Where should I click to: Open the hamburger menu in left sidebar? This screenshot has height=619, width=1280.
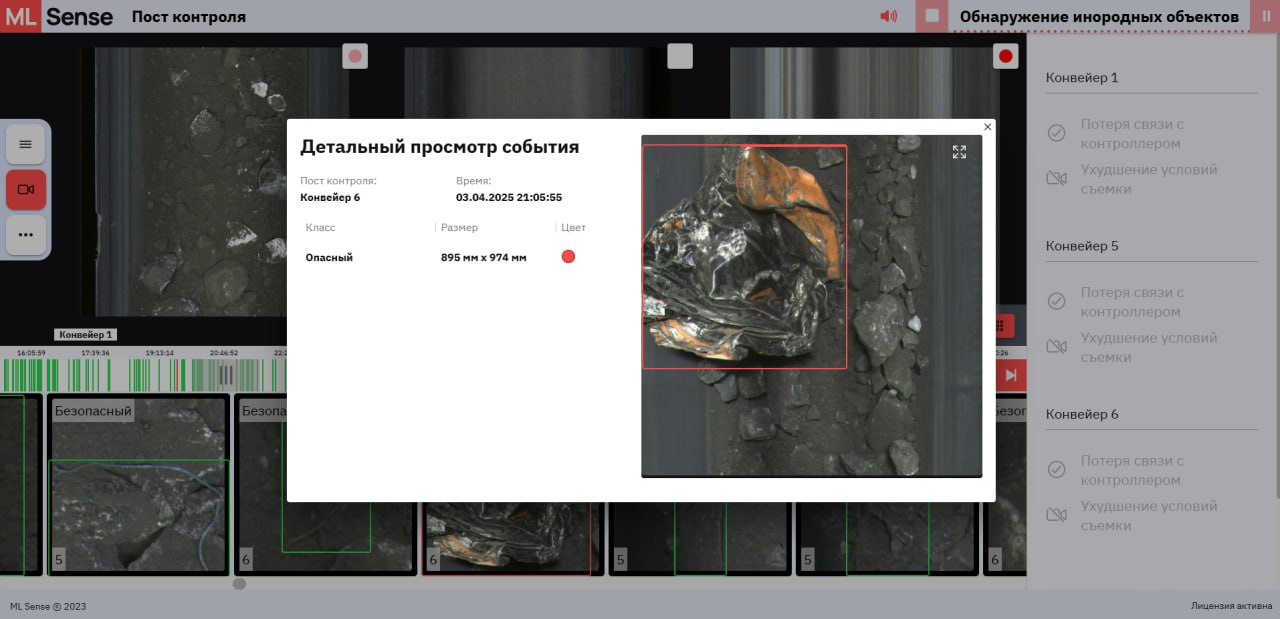(26, 144)
